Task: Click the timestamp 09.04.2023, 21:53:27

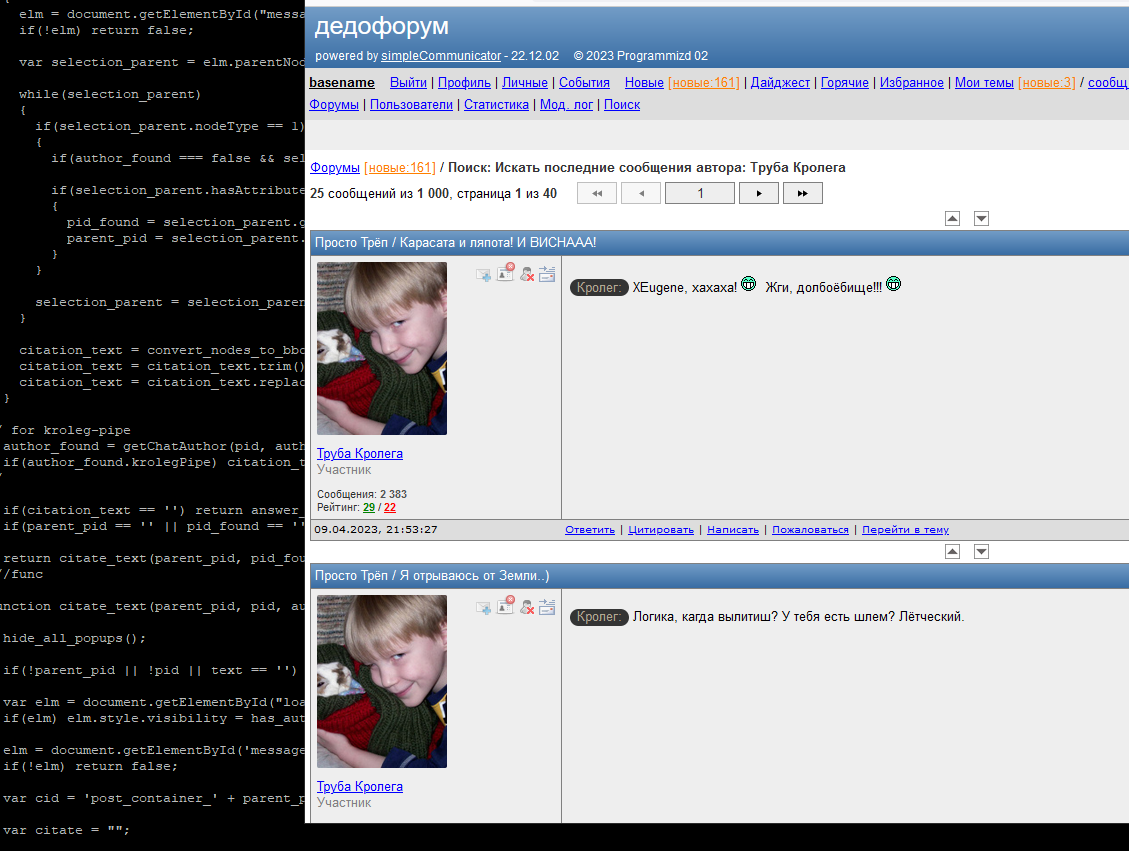Action: pos(376,530)
